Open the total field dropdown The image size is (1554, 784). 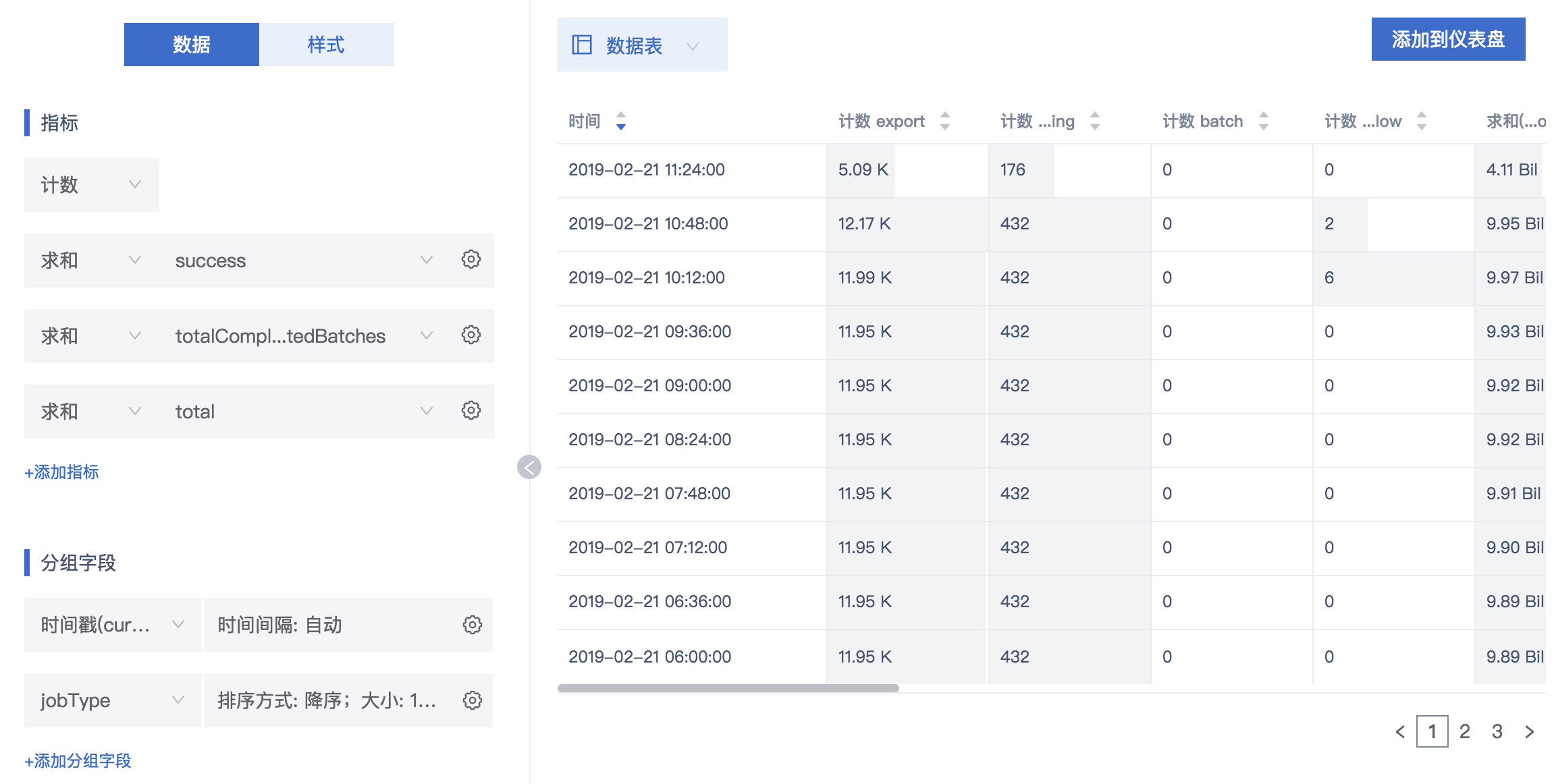click(x=304, y=412)
